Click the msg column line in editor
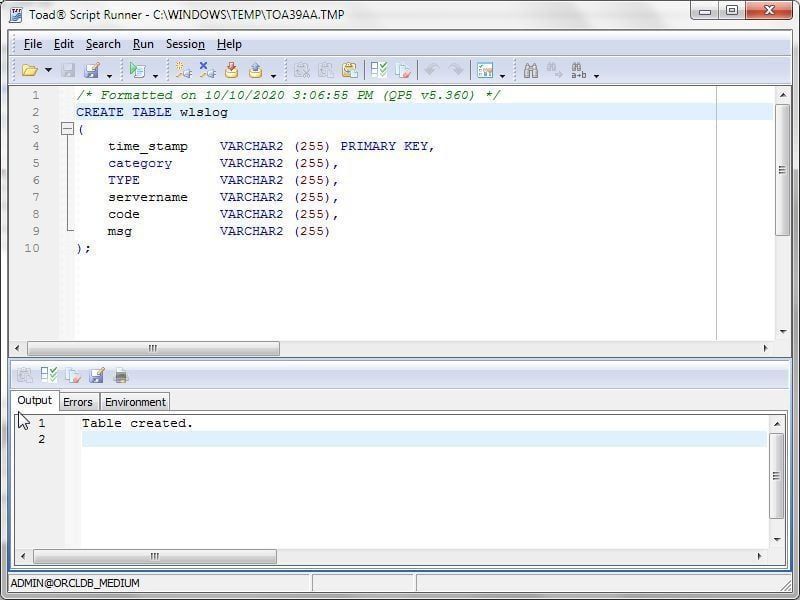This screenshot has width=800, height=600. point(120,231)
